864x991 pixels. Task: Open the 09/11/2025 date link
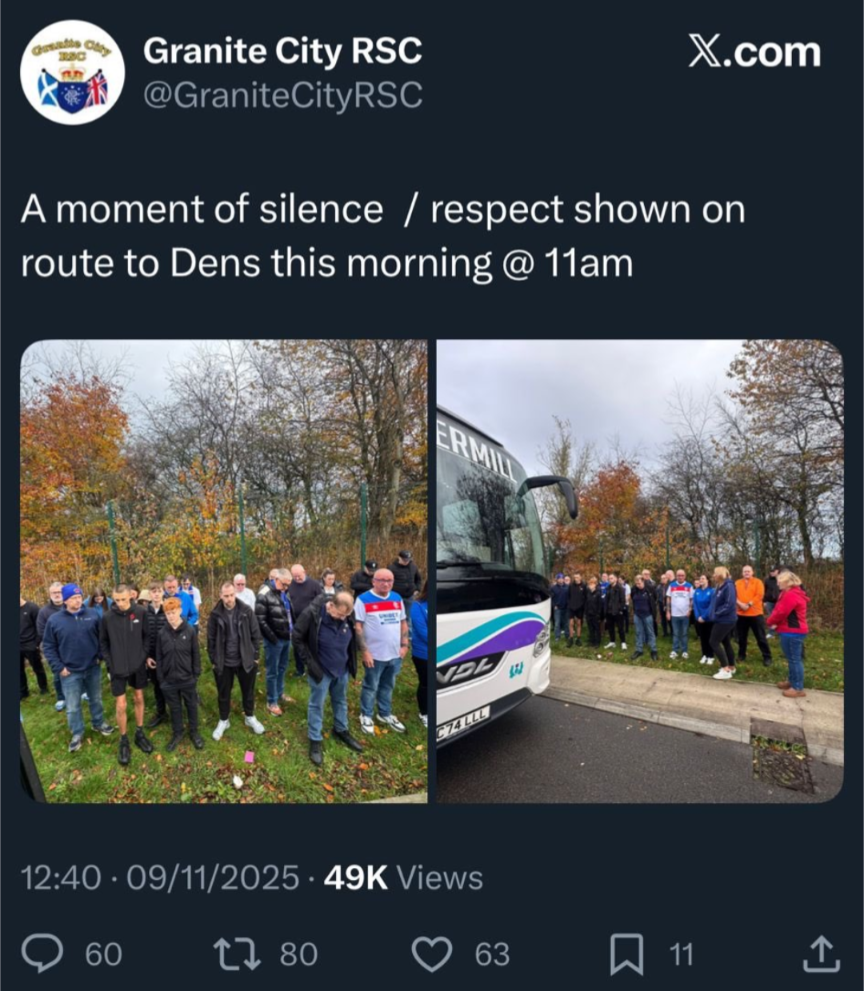[213, 877]
